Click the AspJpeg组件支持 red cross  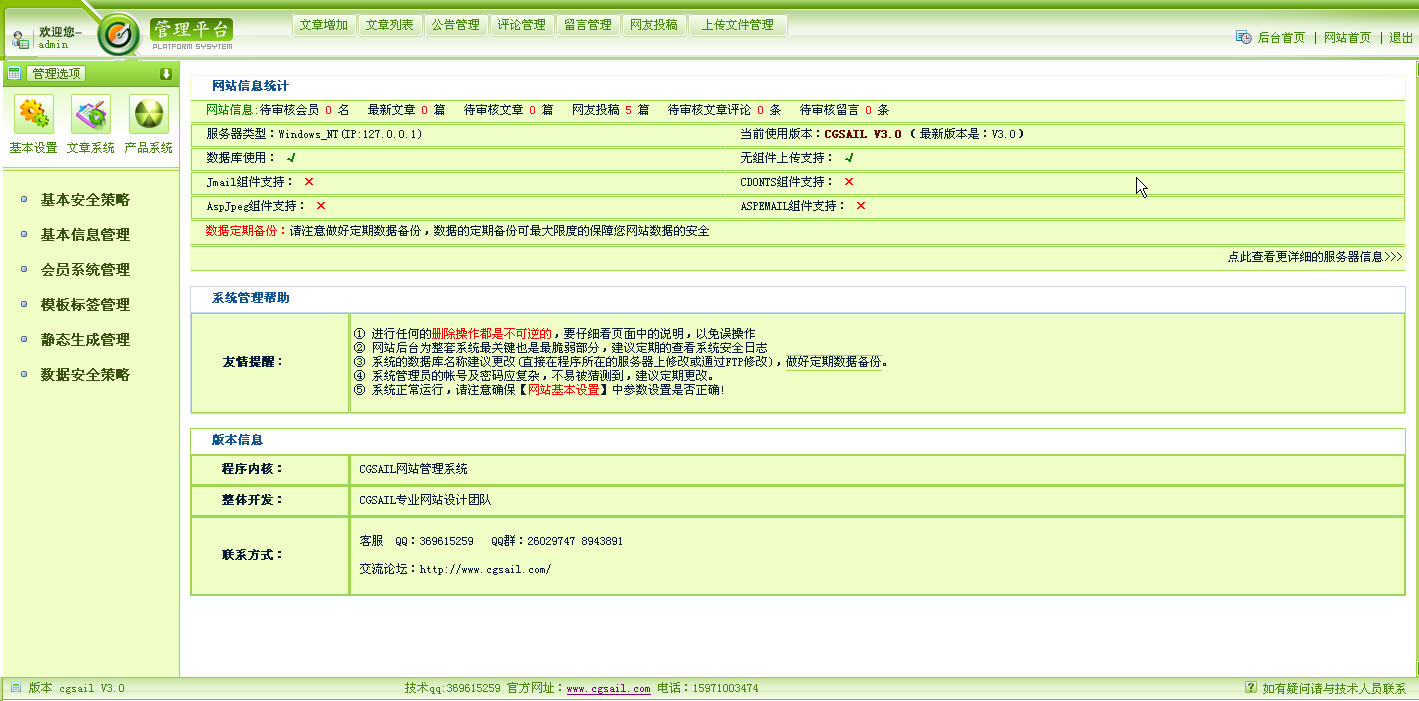tap(321, 206)
